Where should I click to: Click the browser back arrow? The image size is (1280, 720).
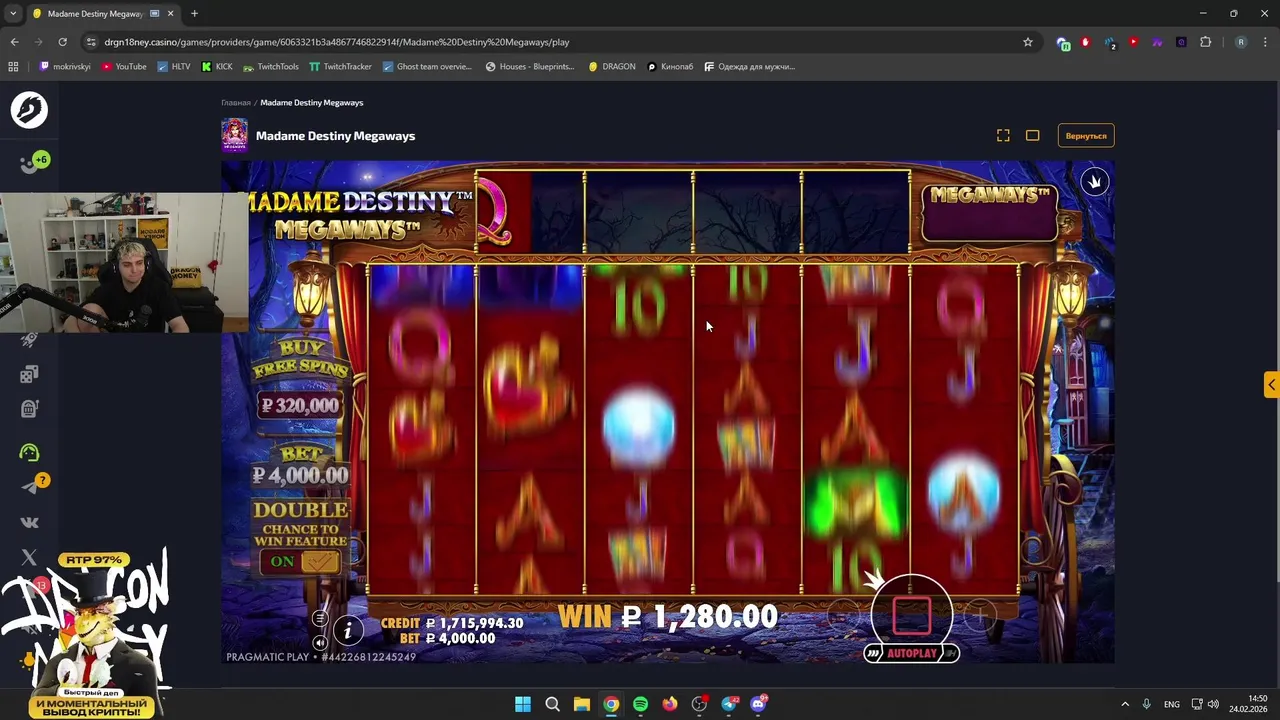pos(14,42)
